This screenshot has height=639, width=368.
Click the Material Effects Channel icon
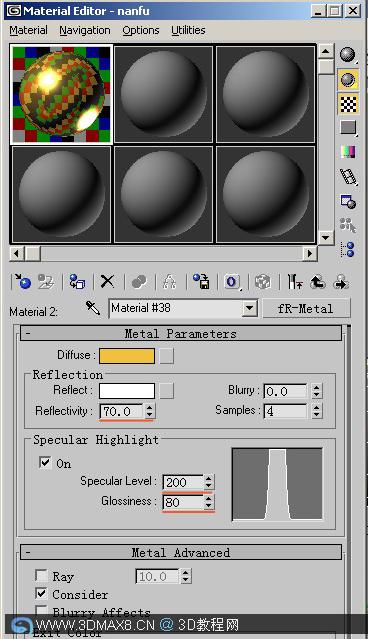(232, 282)
